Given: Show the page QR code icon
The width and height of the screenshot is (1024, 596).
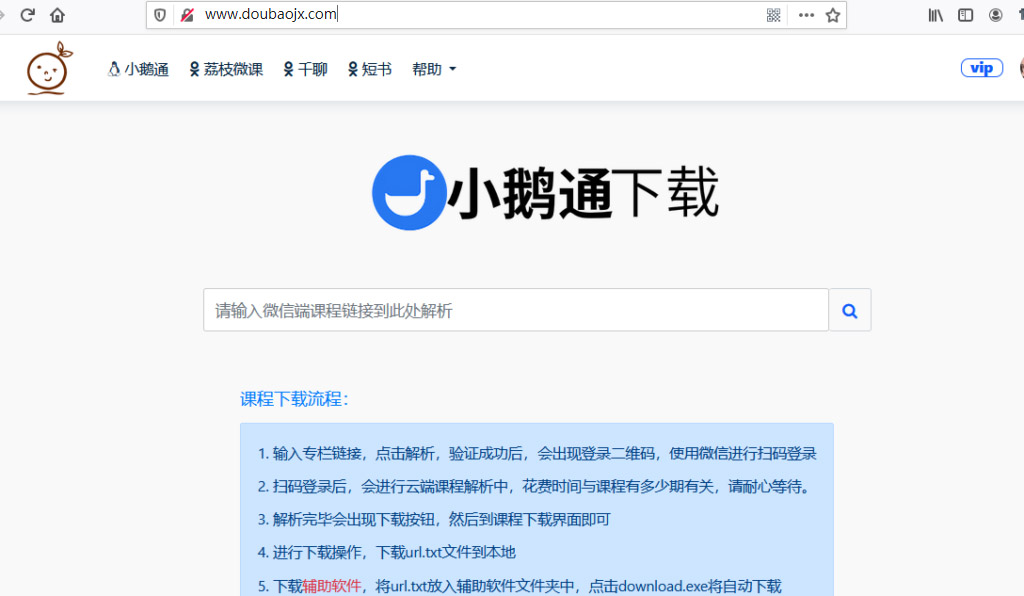Looking at the screenshot, I should pos(773,15).
